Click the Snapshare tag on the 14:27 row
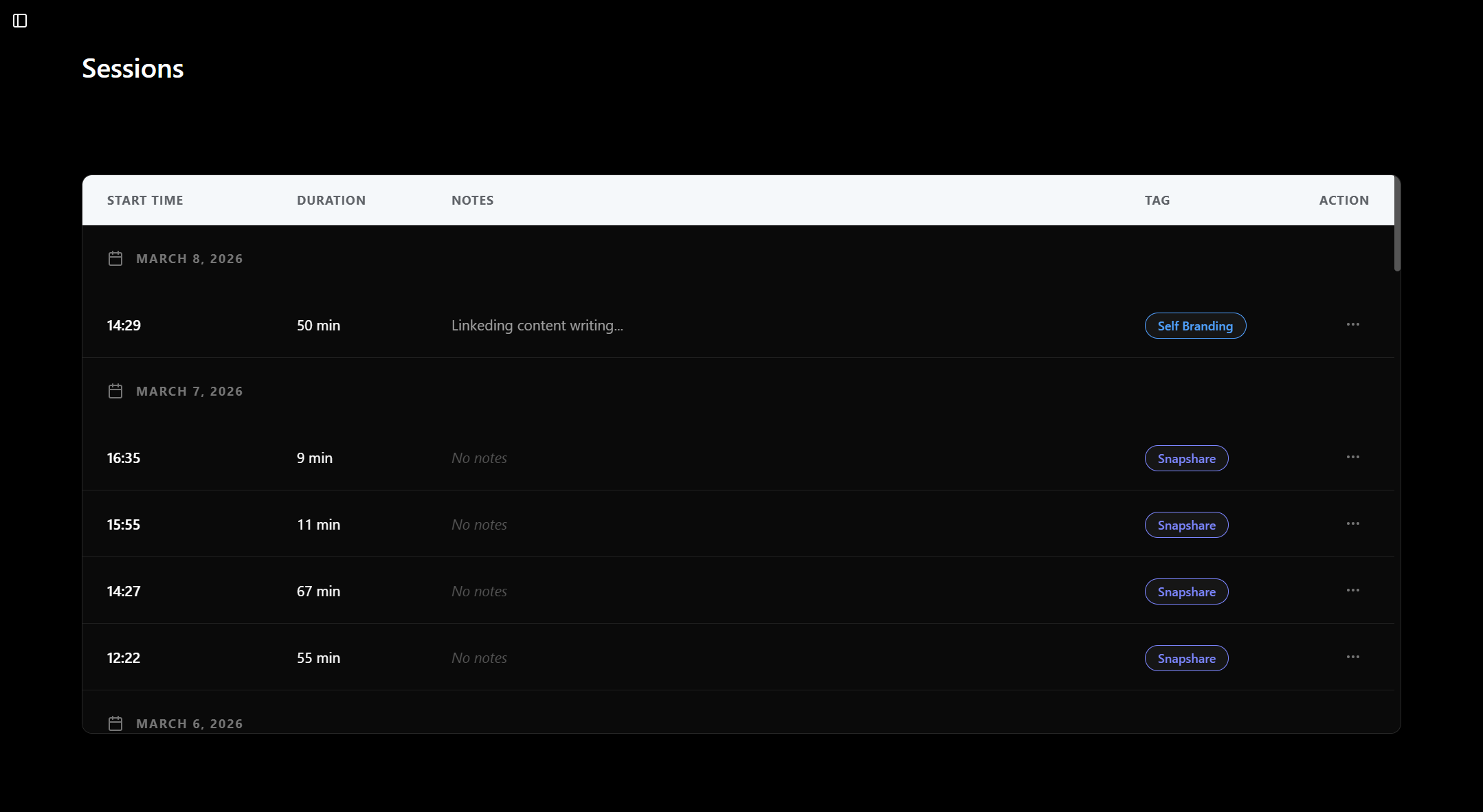 click(x=1186, y=591)
